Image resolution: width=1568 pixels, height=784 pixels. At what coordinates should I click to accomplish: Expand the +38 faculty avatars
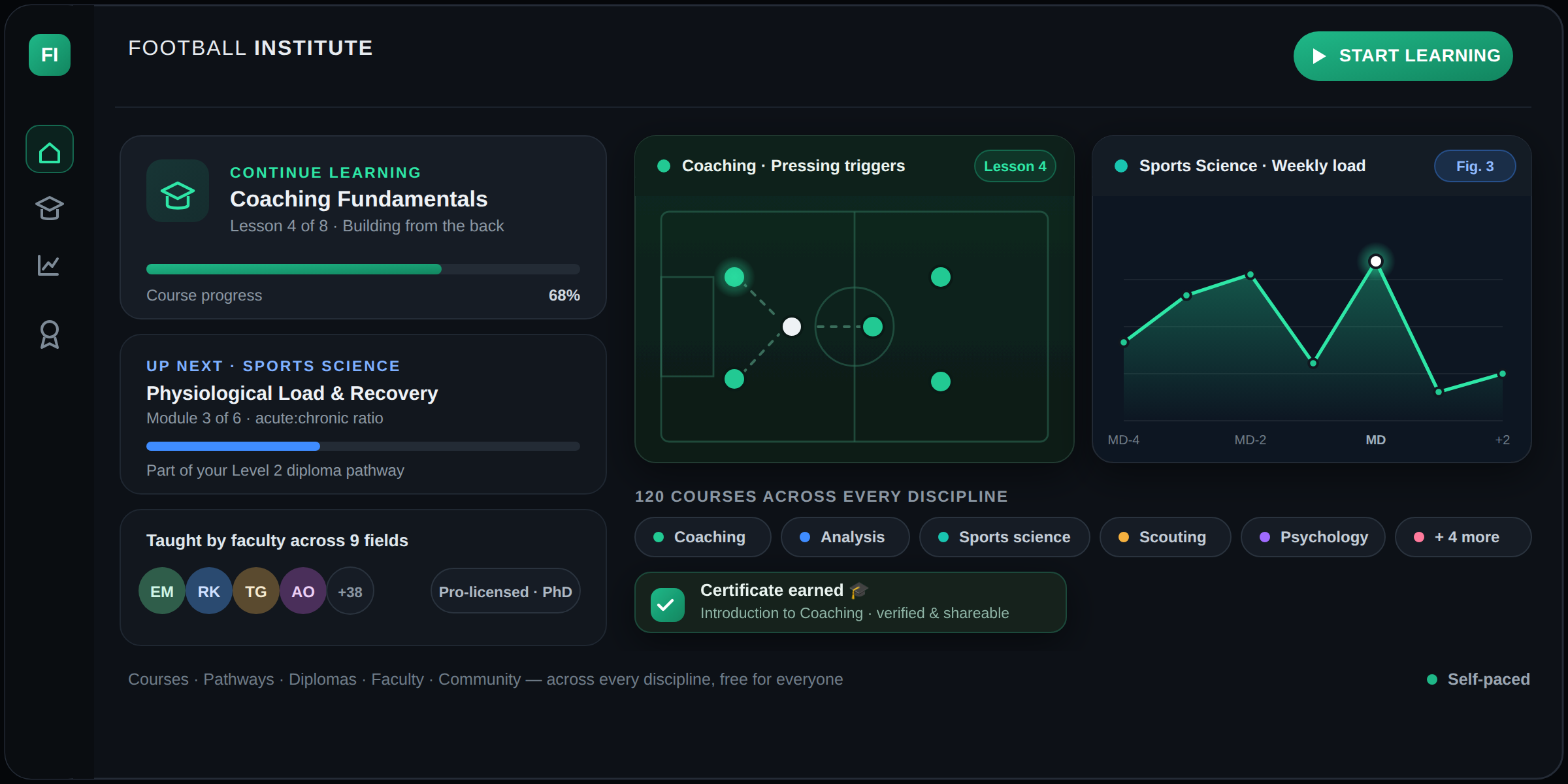tap(350, 591)
